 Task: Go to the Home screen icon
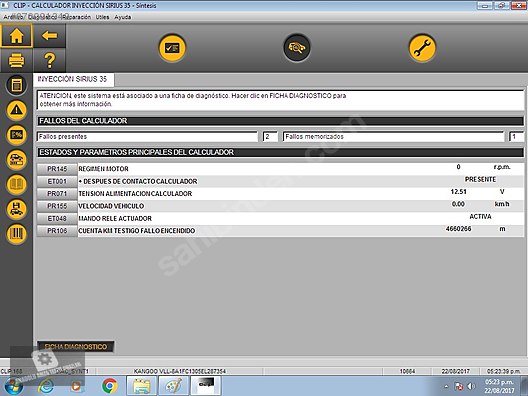(16, 36)
